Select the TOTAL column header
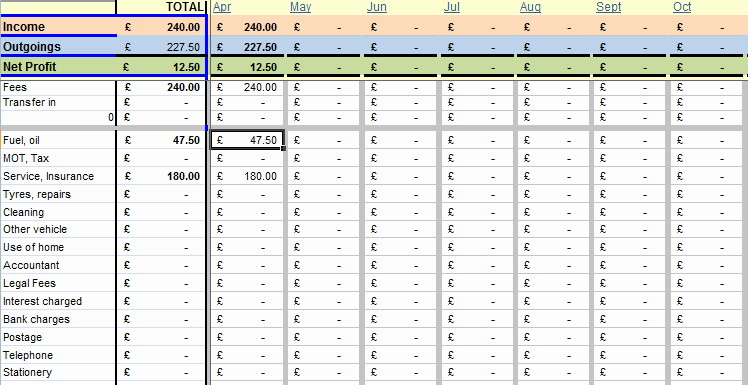 [161, 7]
